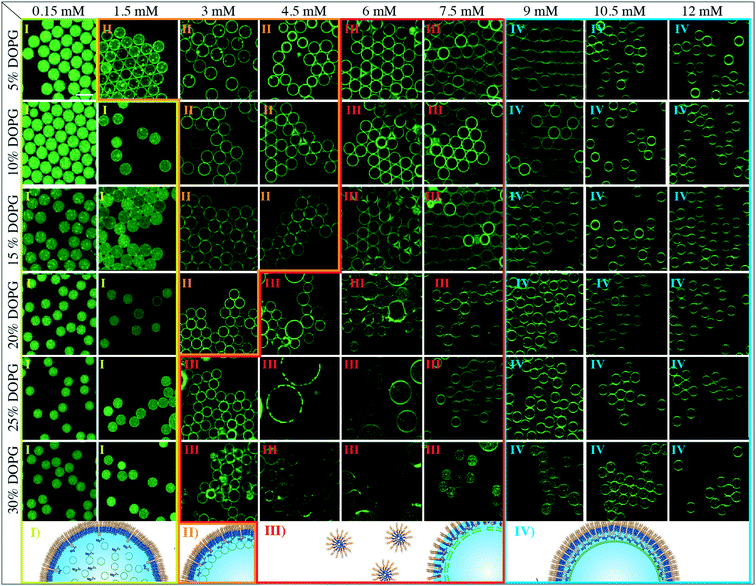The image size is (756, 586).
Task: Open the schematic diagram labeled I)
Action: point(100,552)
